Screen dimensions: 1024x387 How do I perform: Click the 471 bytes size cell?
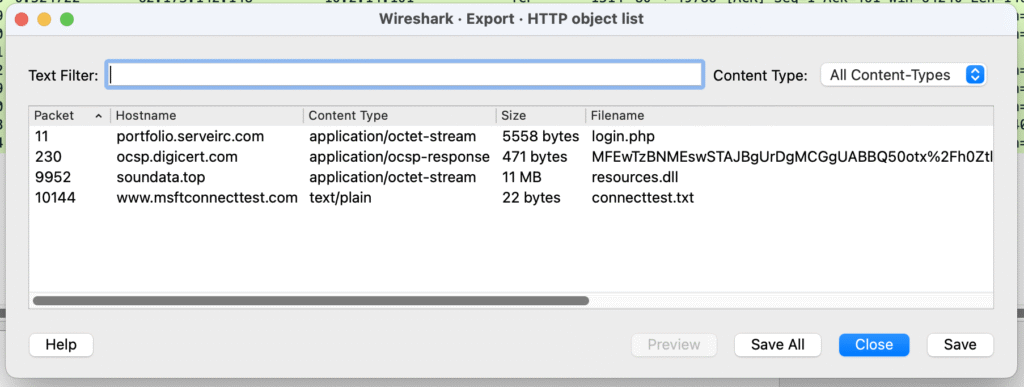[x=536, y=157]
